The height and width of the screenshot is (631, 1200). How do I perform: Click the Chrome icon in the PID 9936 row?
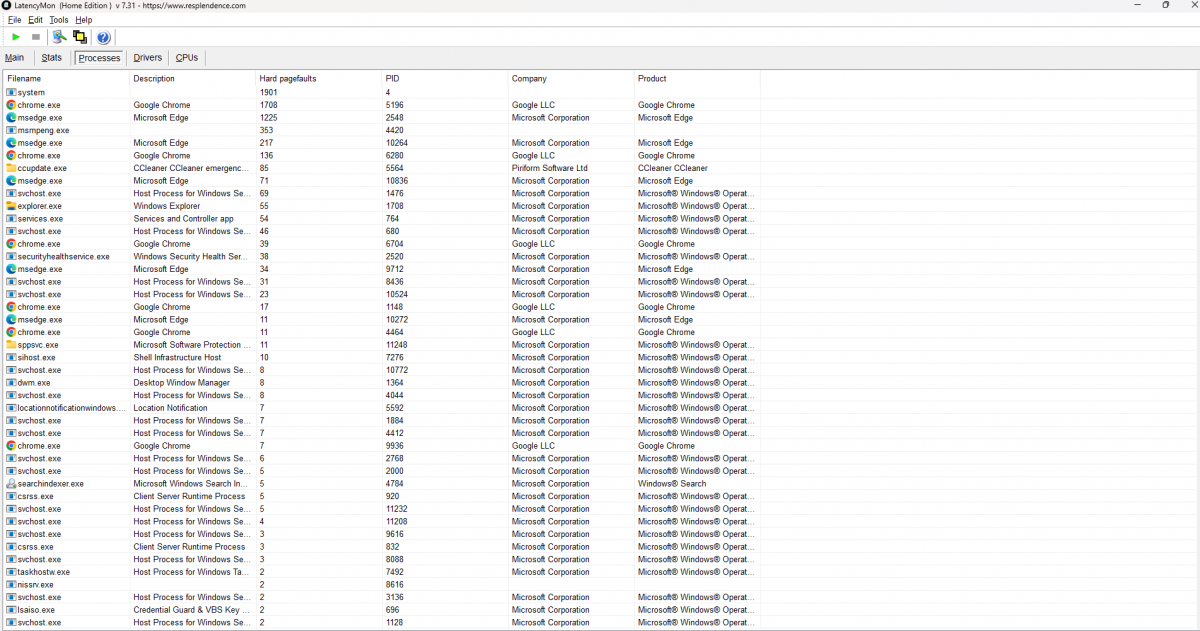(11, 445)
